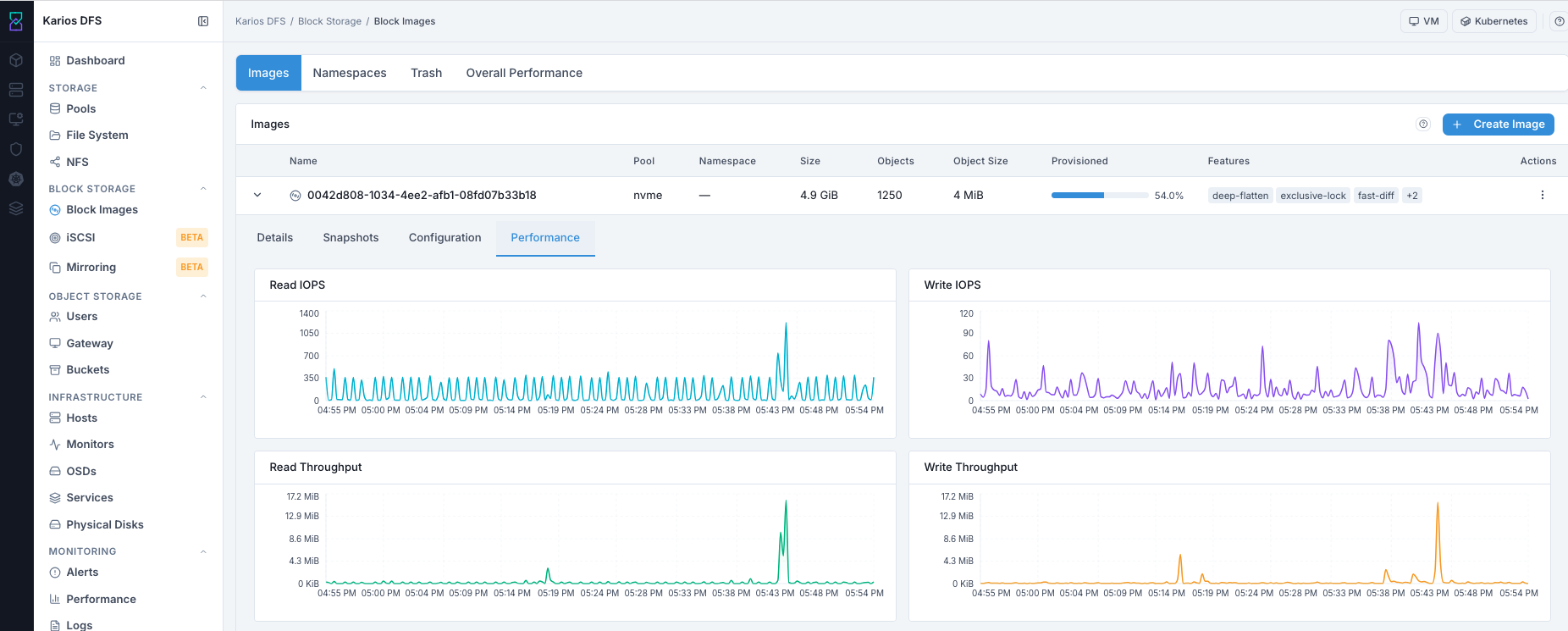Image resolution: width=1568 pixels, height=631 pixels.
Task: Collapse the sidebar with the panel icon
Action: click(x=203, y=21)
